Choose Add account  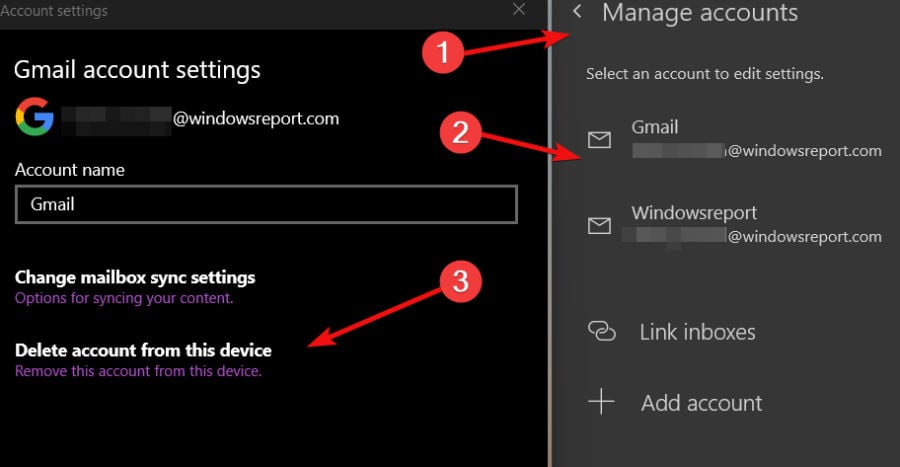tap(675, 403)
